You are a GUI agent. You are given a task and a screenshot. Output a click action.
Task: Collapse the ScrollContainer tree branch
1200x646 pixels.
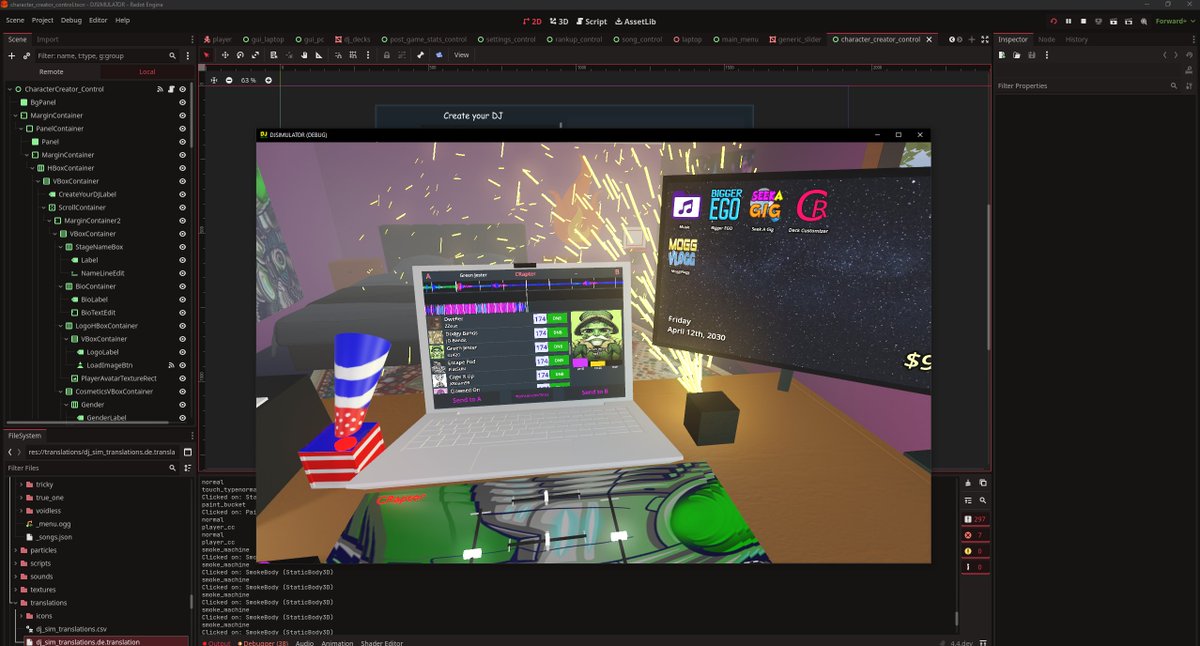[x=42, y=207]
